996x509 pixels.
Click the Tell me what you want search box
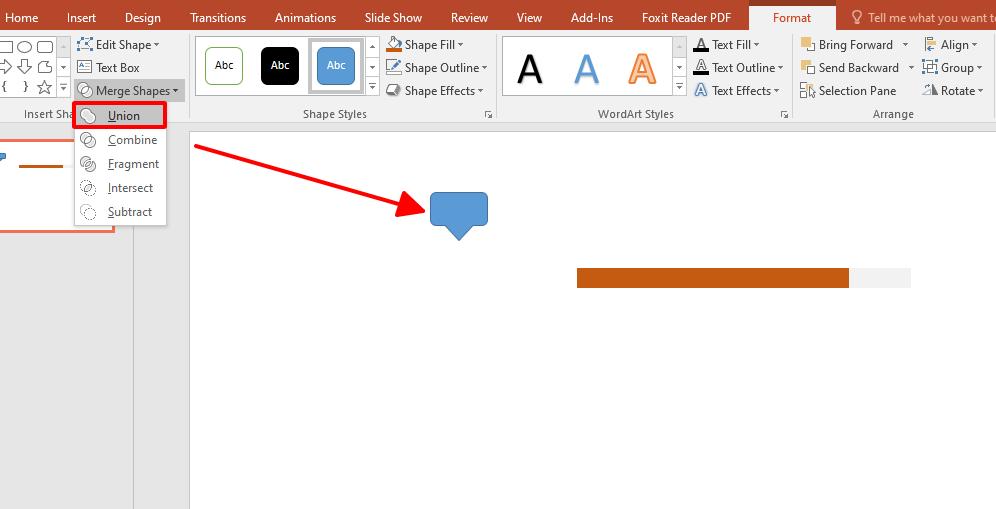(923, 18)
